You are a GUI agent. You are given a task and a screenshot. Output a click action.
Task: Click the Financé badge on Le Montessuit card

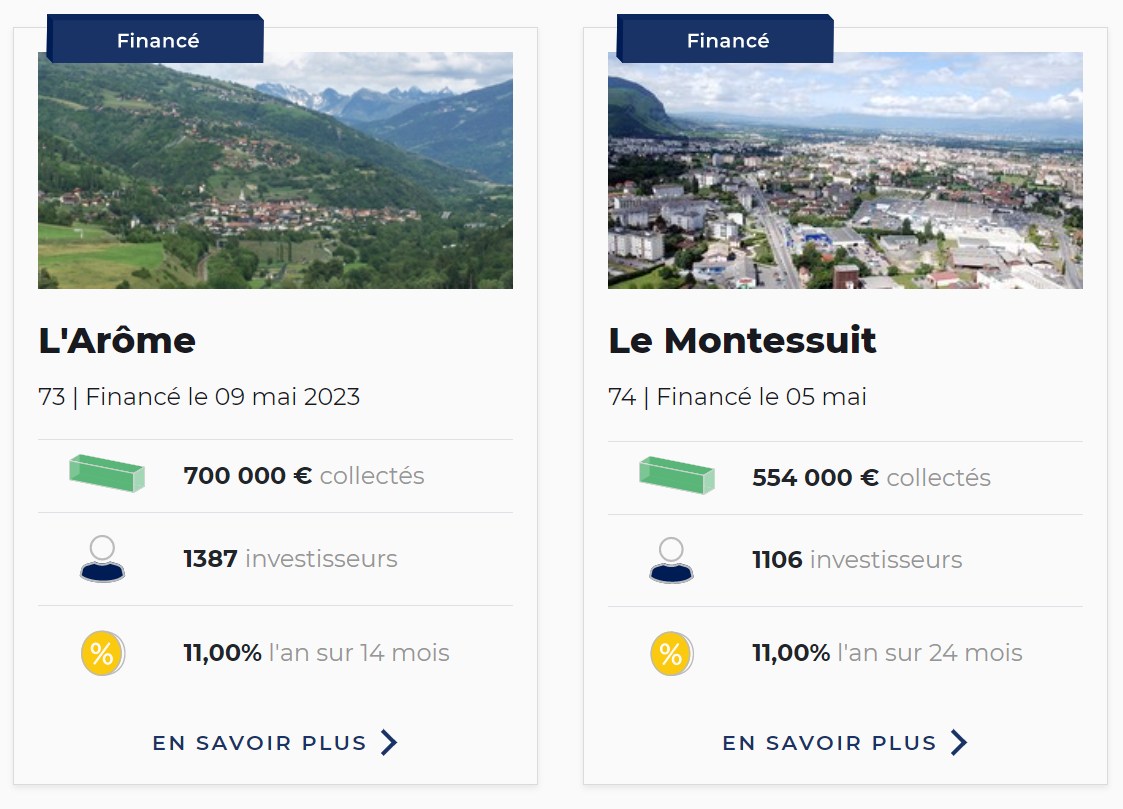point(726,39)
